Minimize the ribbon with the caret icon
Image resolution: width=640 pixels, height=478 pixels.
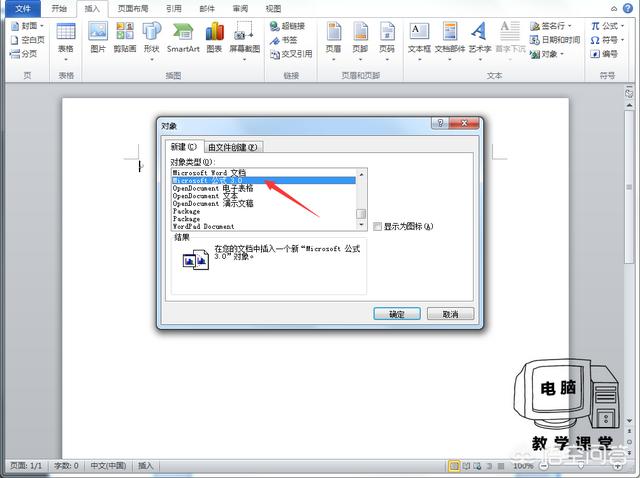pos(614,9)
